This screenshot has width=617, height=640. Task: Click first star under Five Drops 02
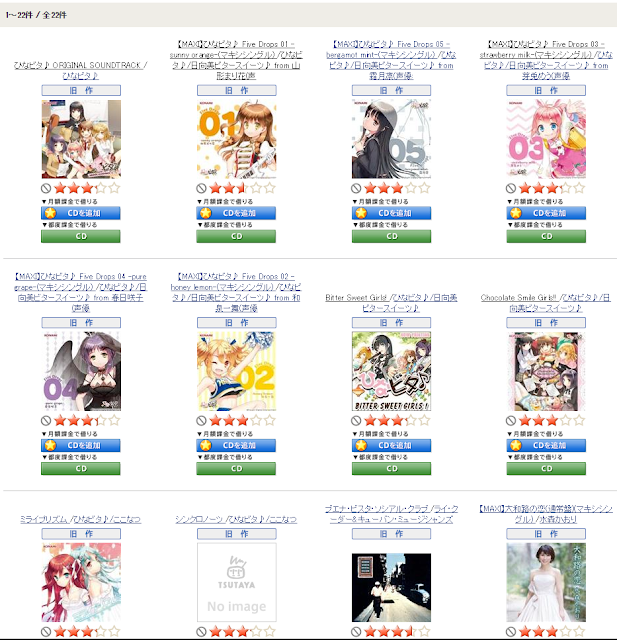coord(215,420)
